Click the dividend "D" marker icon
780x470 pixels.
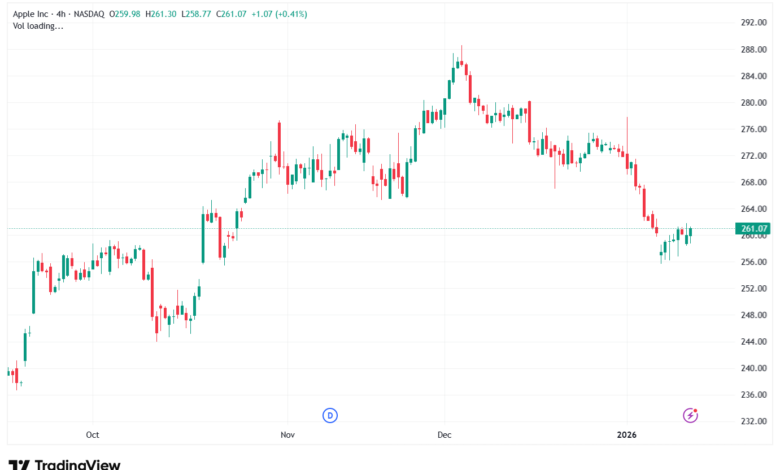point(329,415)
